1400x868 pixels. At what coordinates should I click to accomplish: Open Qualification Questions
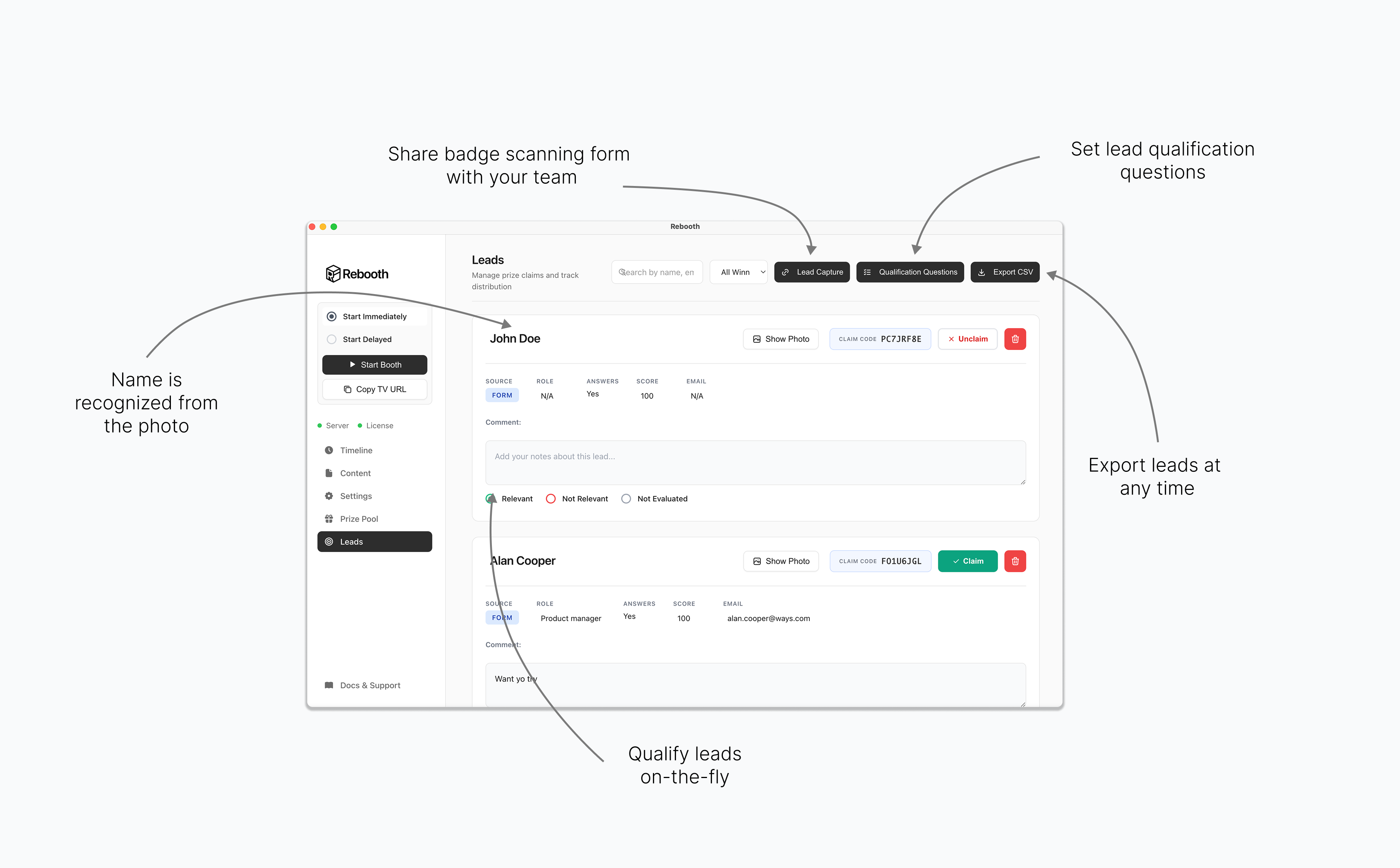tap(910, 271)
